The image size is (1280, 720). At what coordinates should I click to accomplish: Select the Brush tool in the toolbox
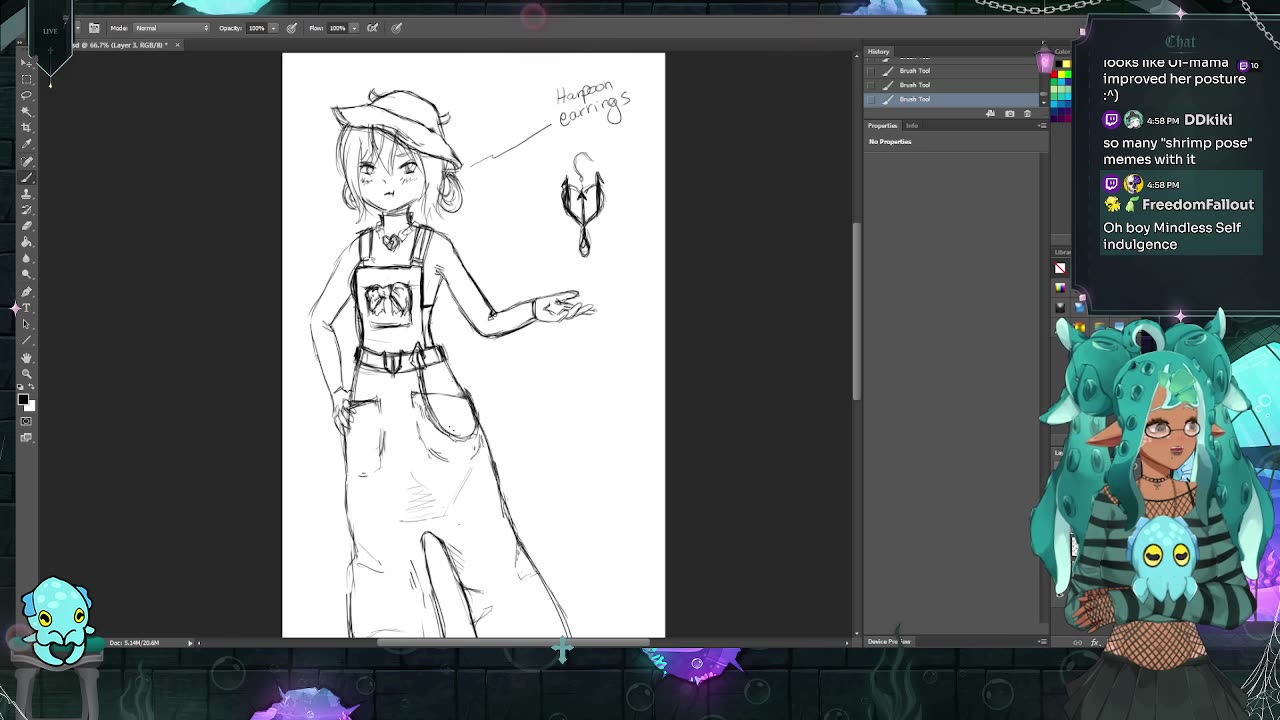click(27, 176)
